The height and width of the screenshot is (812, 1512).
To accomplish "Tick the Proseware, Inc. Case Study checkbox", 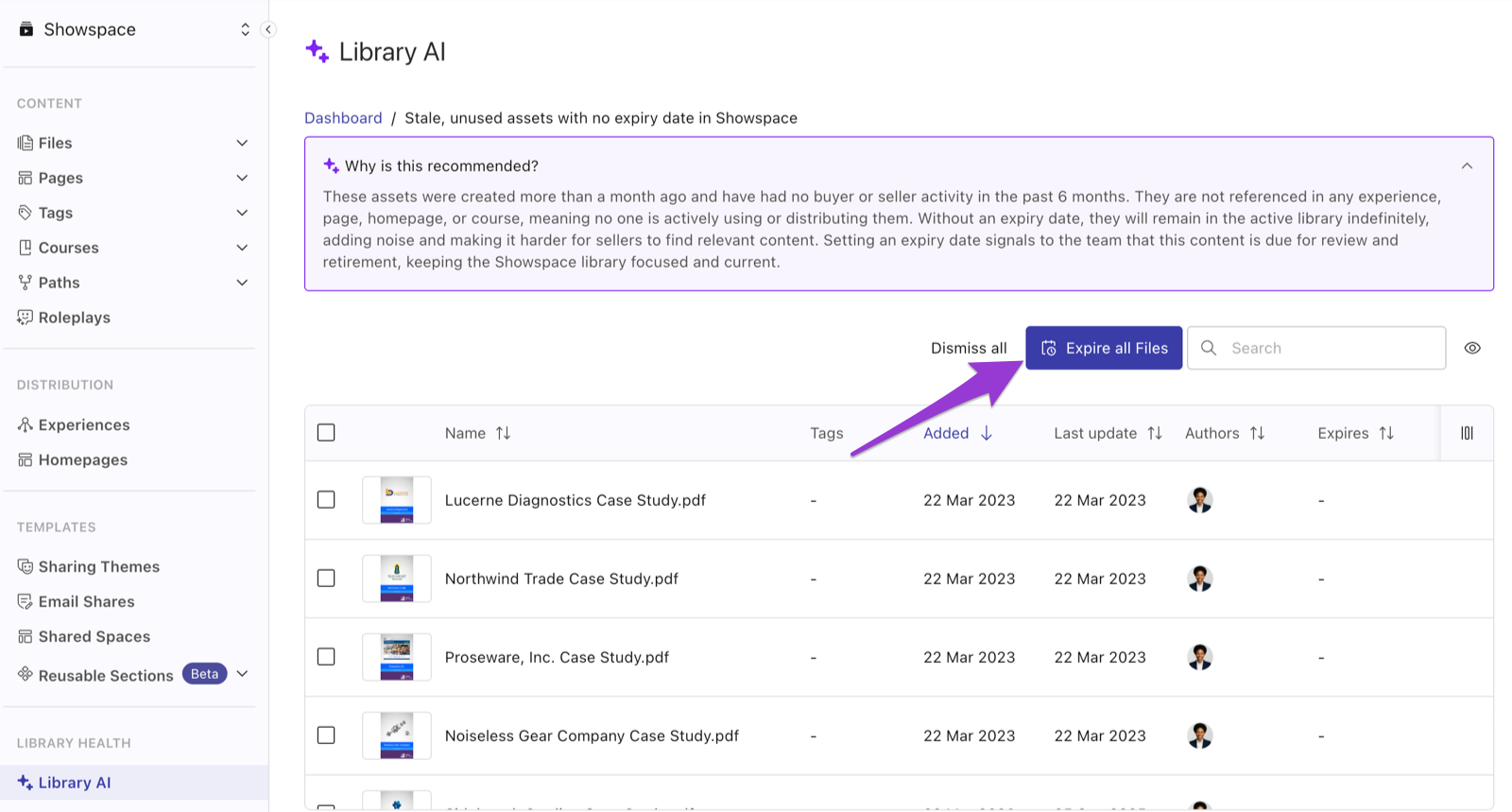I will click(326, 657).
